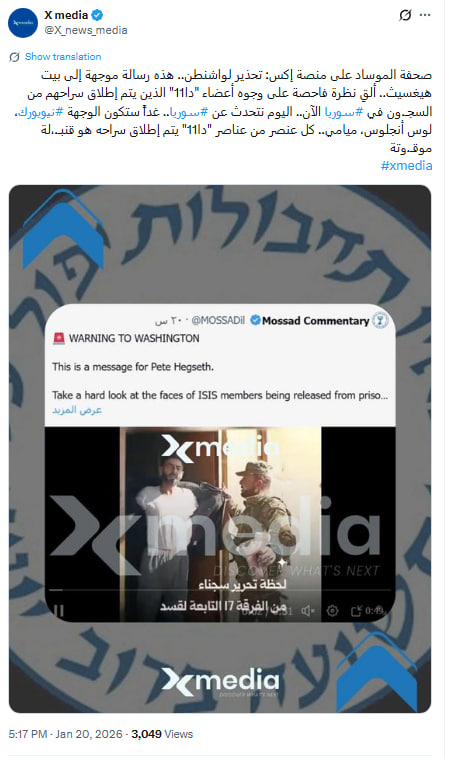
Task: Open video settings gear icon
Action: [332, 611]
